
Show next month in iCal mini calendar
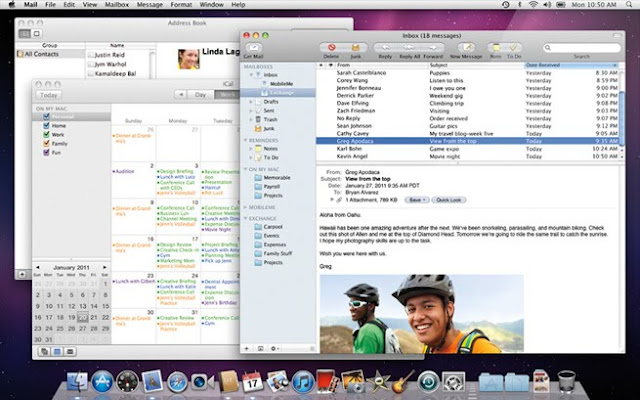(104, 267)
